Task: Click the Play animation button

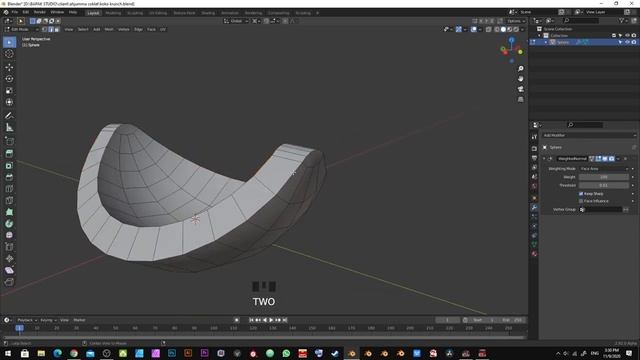Action: point(271,320)
